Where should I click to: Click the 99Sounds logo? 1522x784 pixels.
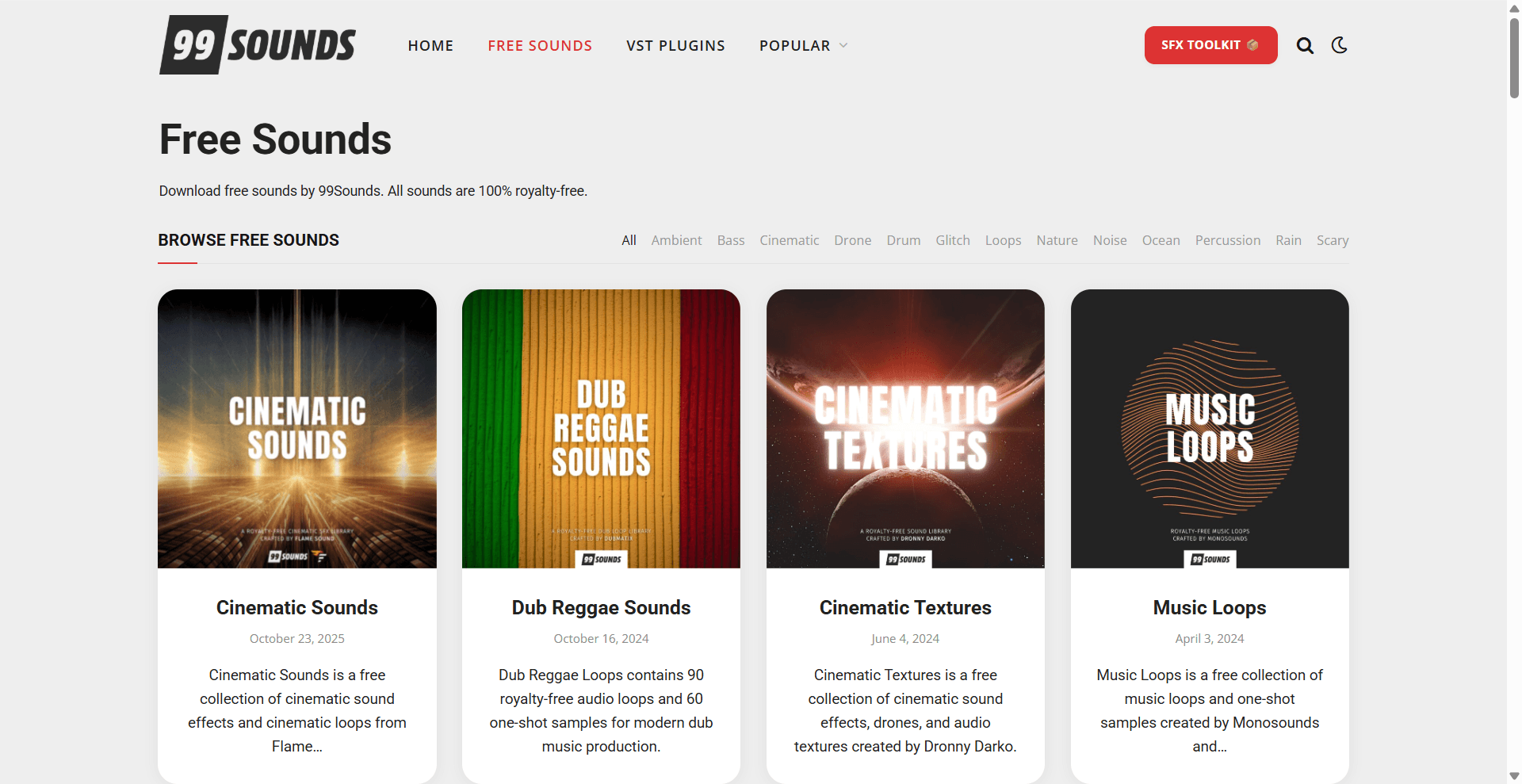(x=258, y=45)
